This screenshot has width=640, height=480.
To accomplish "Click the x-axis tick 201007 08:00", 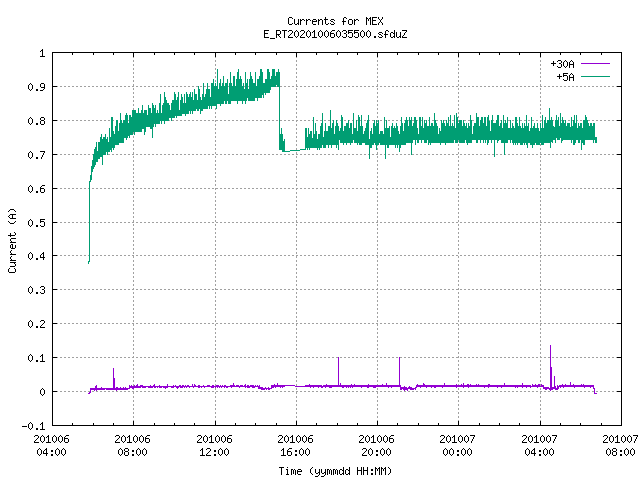I will [620, 445].
